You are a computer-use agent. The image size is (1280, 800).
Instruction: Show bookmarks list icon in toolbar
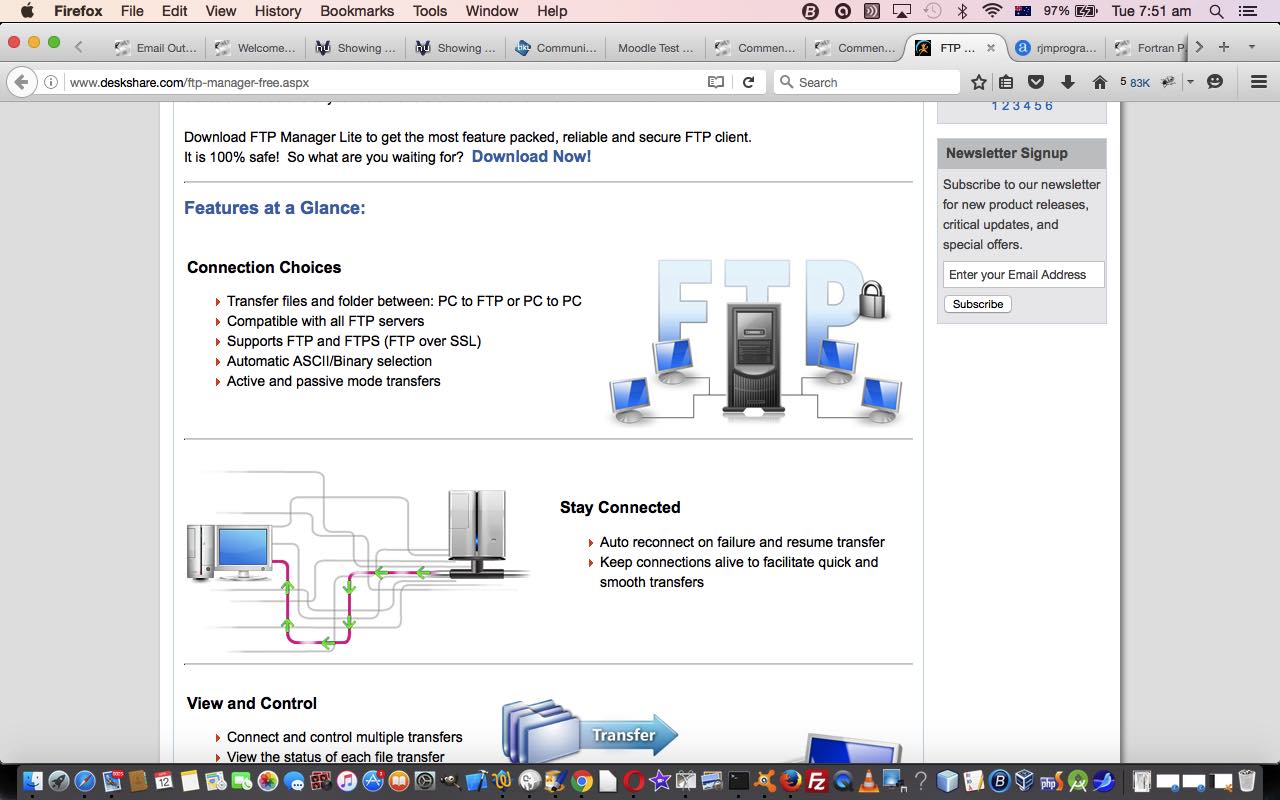[1006, 82]
